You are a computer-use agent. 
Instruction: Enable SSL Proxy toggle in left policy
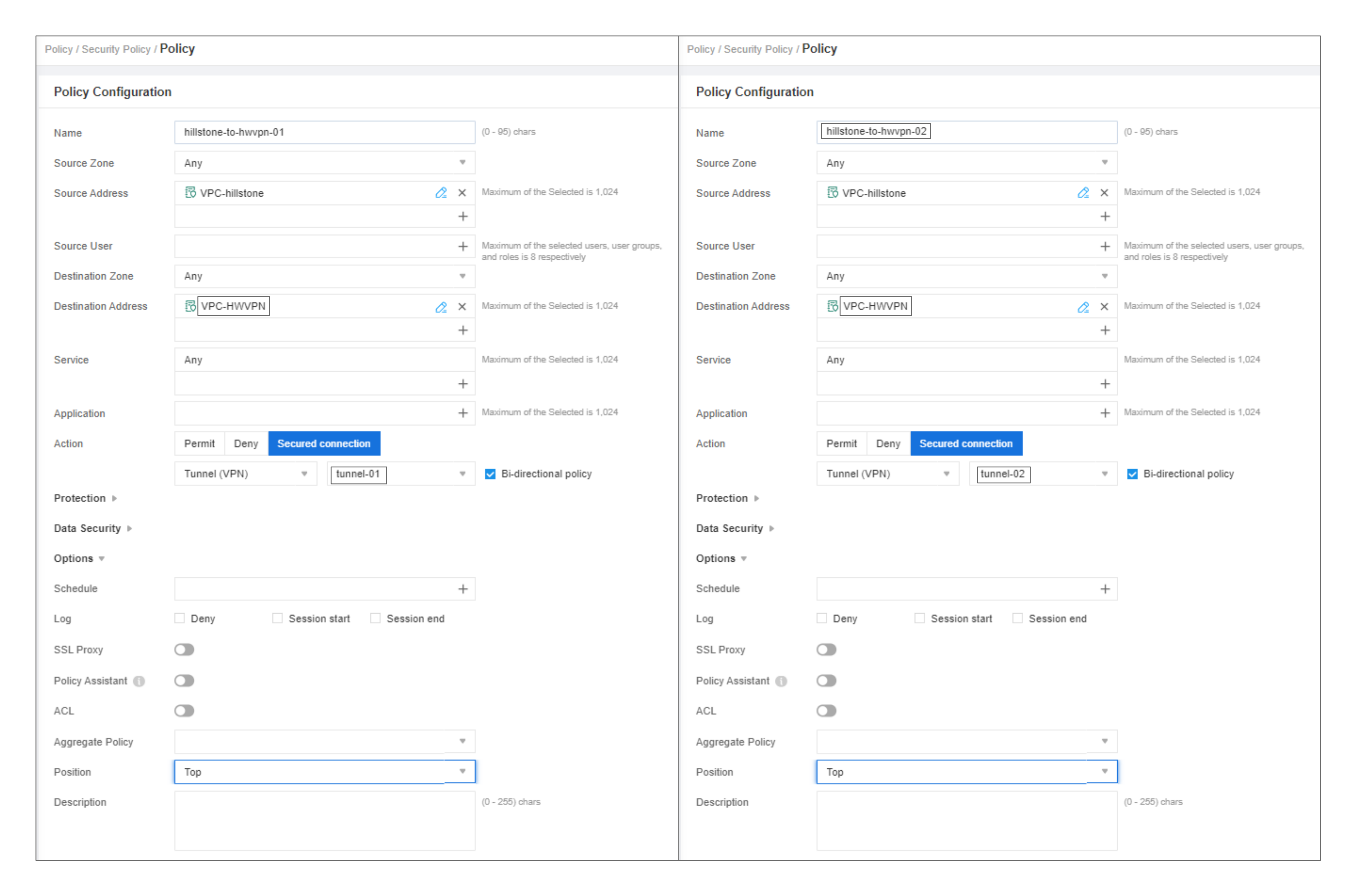point(184,650)
